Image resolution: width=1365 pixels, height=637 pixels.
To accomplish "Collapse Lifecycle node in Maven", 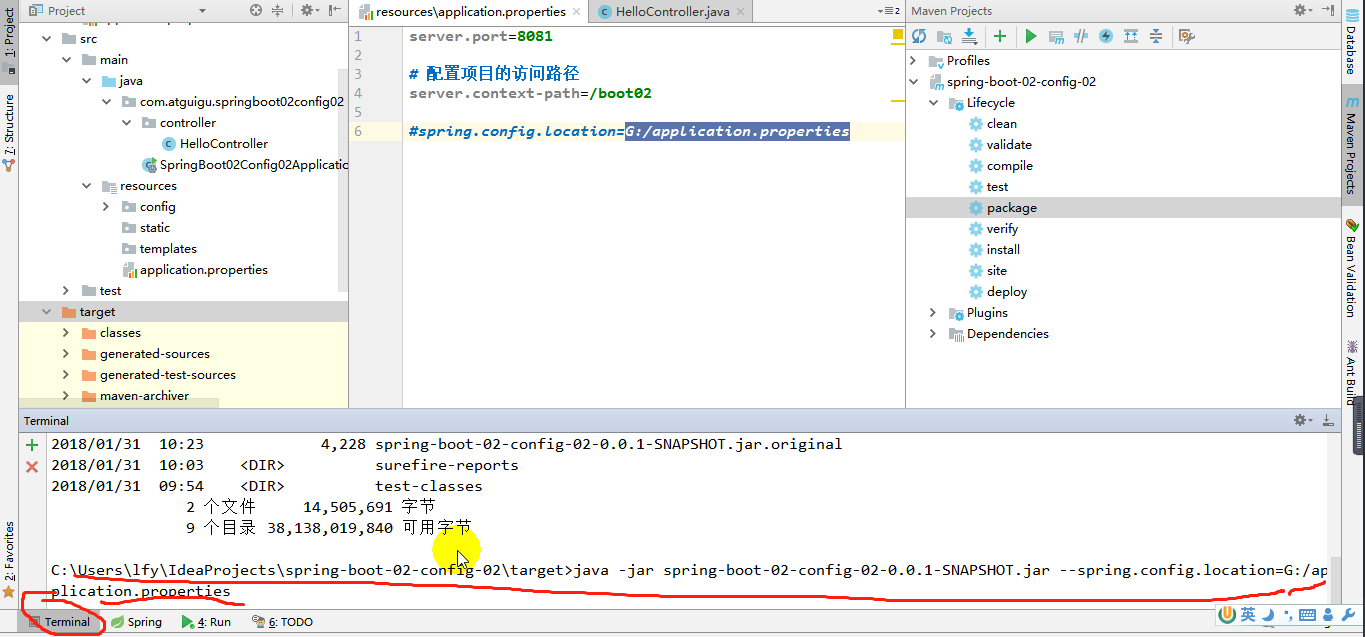I will [934, 103].
